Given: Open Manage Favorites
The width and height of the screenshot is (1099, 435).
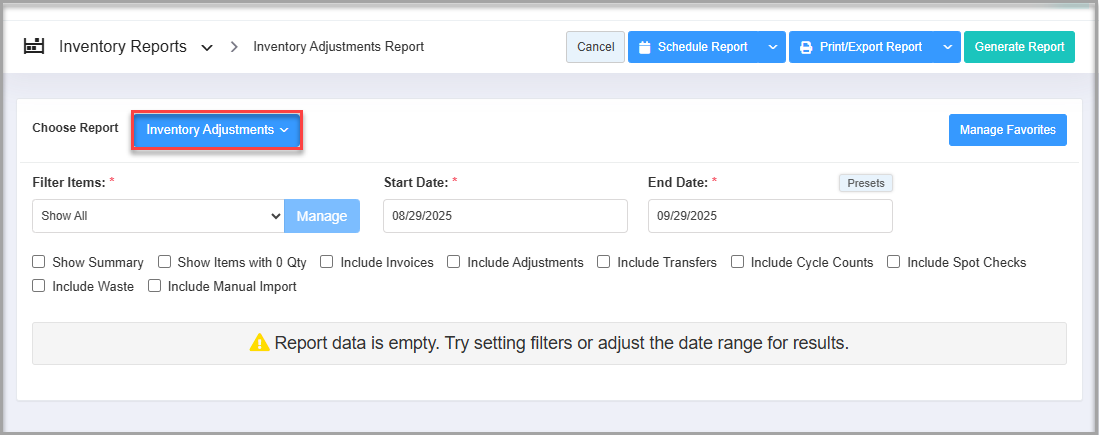Looking at the screenshot, I should click(x=1007, y=130).
